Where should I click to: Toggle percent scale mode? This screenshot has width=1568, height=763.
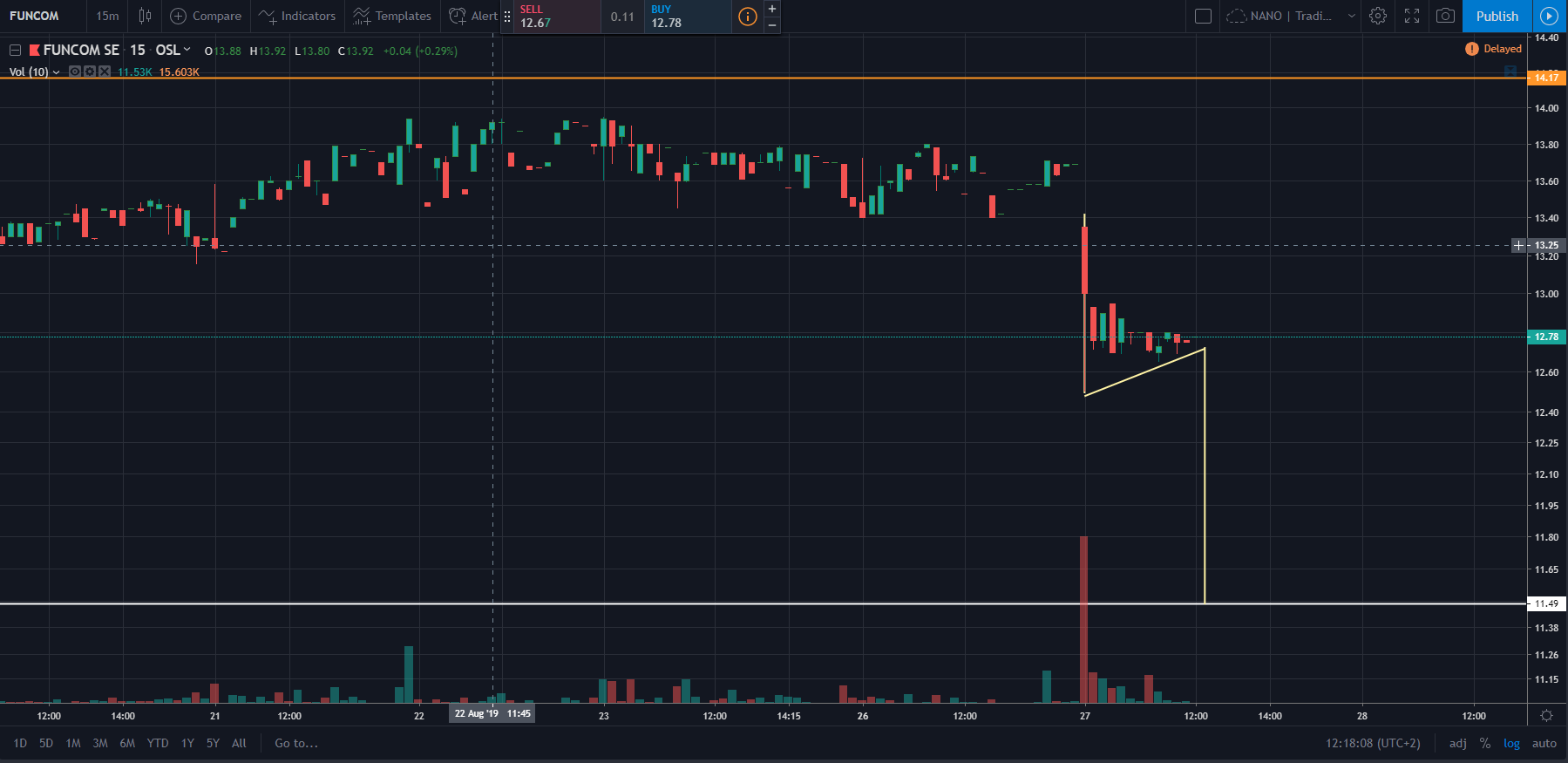click(1485, 743)
